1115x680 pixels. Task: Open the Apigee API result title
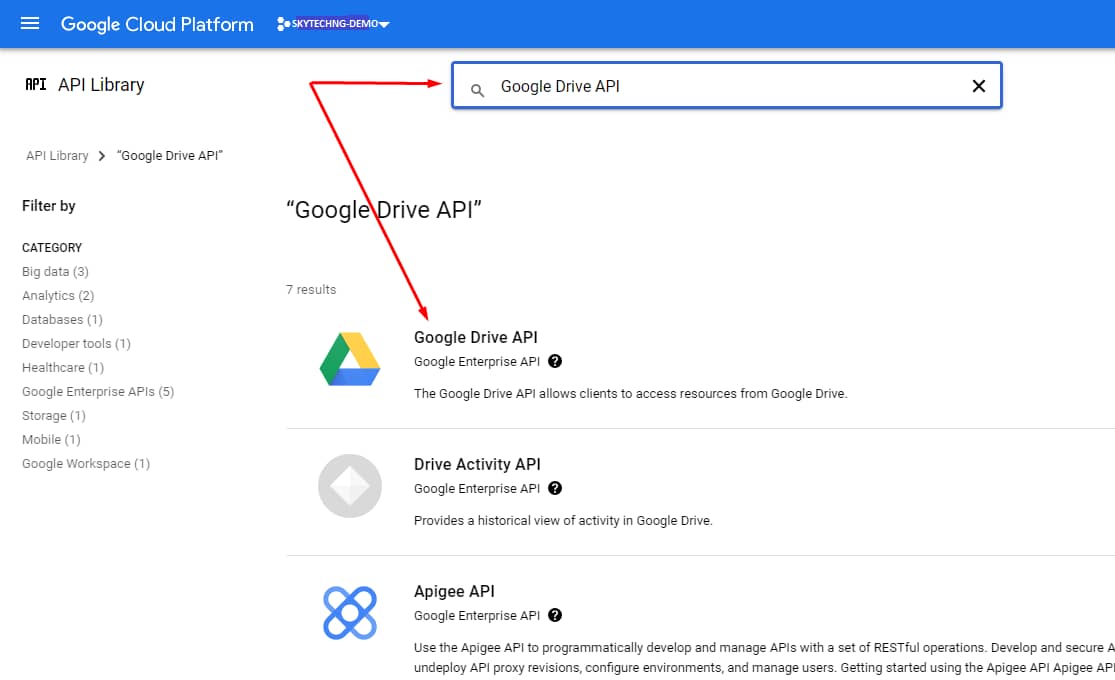coord(454,592)
